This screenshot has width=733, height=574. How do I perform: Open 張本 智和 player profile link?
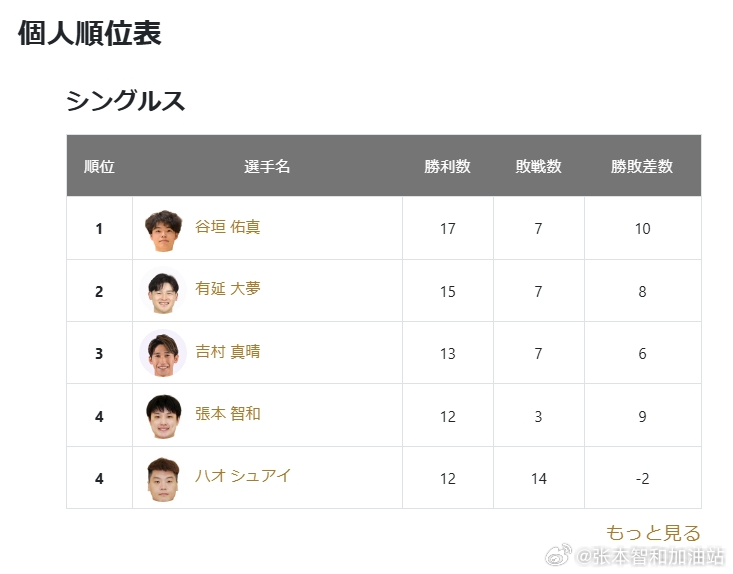tap(227, 414)
